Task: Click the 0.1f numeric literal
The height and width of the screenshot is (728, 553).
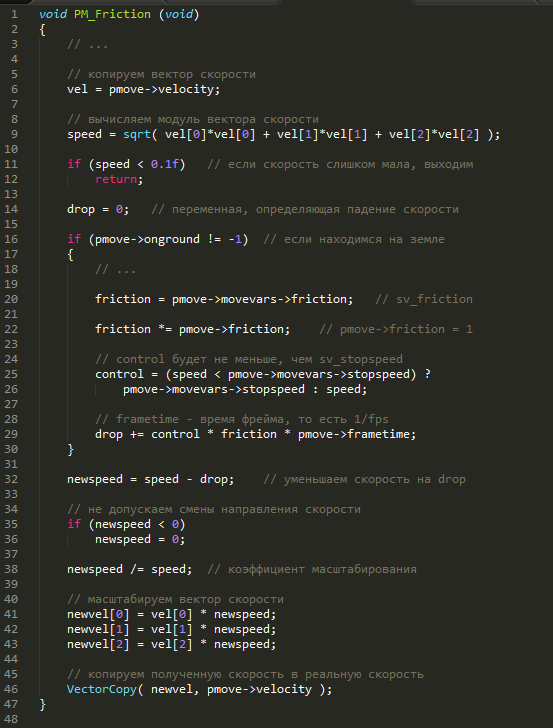Action: pos(165,164)
